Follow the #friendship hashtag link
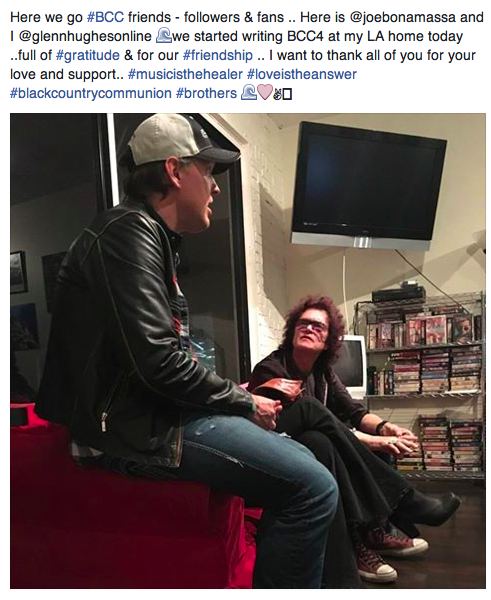 click(218, 55)
